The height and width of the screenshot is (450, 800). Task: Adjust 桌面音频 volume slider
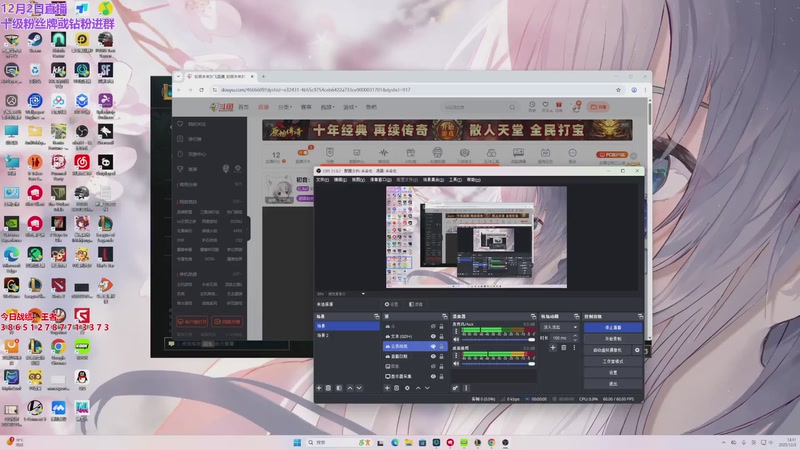tap(498, 364)
